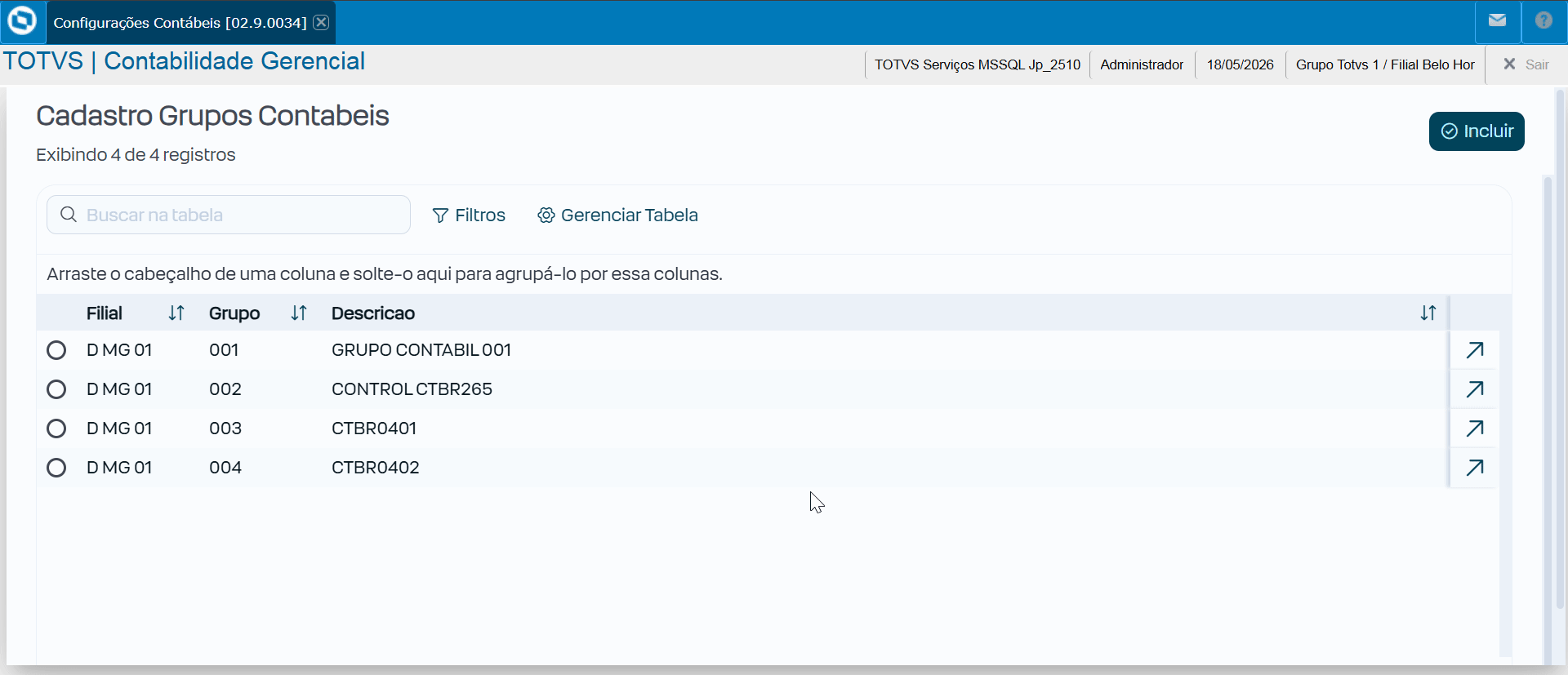1568x675 pixels.
Task: Click the group code 002 cell
Action: [x=225, y=389]
